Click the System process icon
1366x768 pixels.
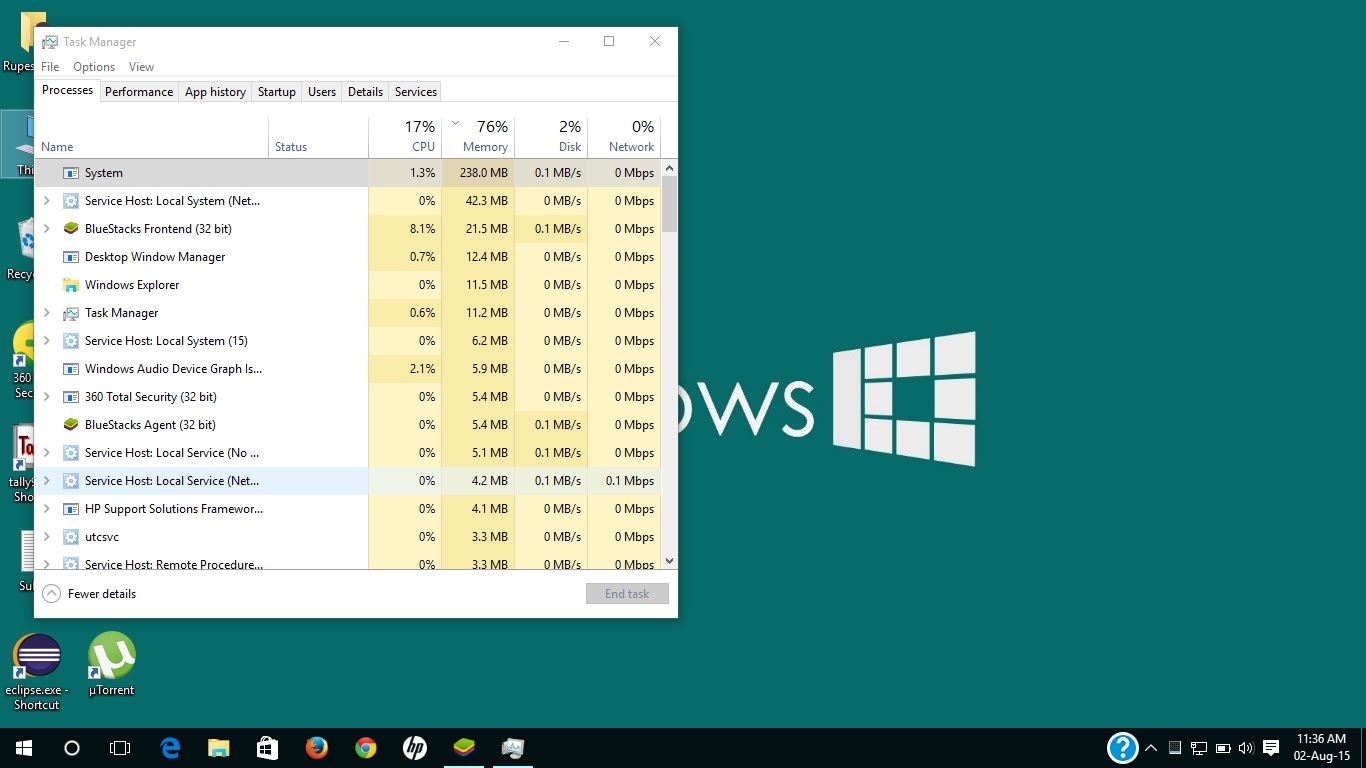(71, 173)
